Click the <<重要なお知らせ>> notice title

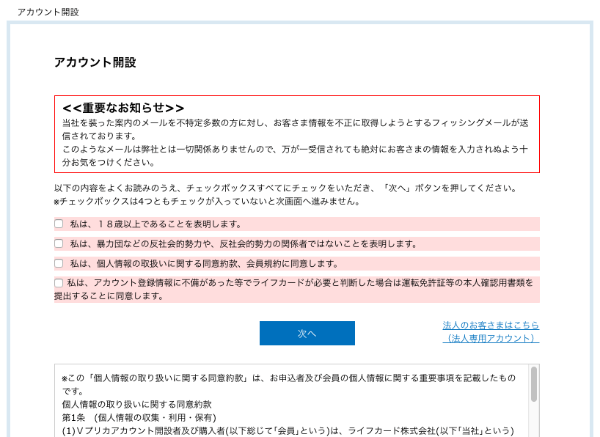pos(123,108)
